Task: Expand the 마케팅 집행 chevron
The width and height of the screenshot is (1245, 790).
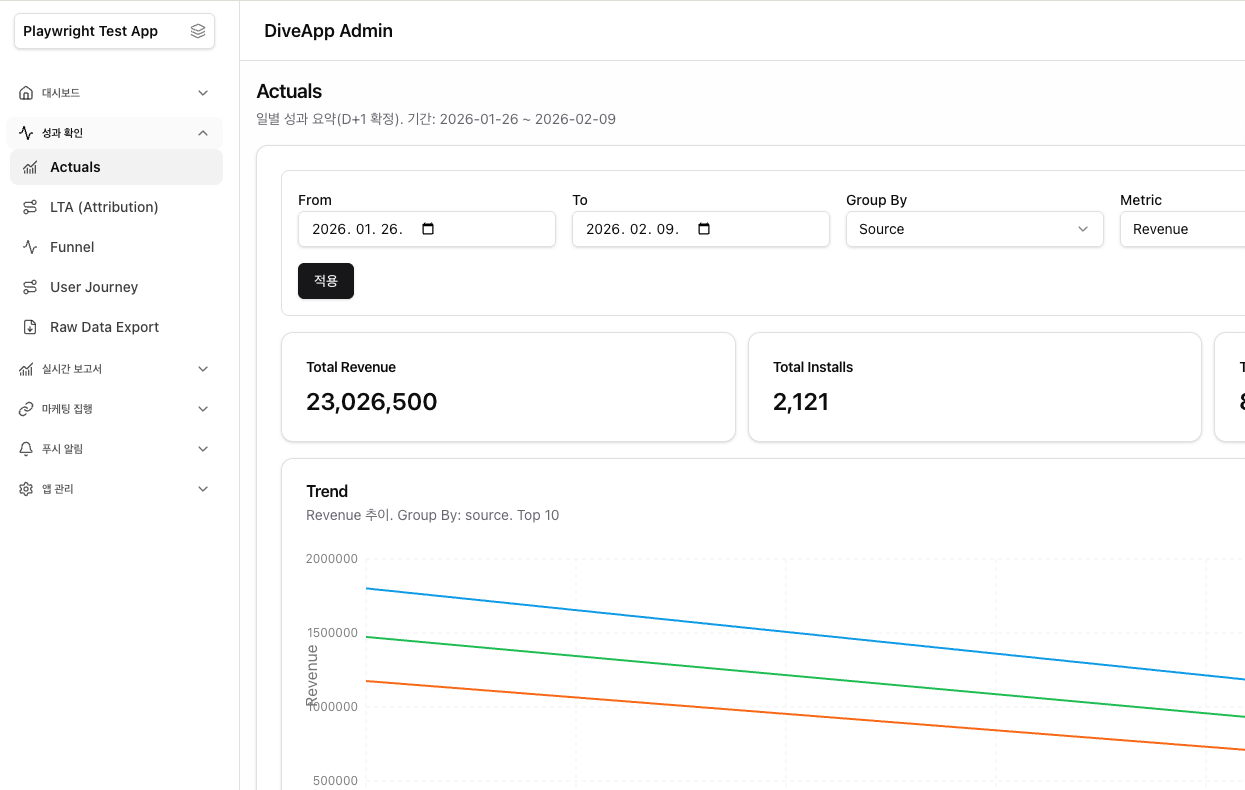Action: (x=203, y=409)
